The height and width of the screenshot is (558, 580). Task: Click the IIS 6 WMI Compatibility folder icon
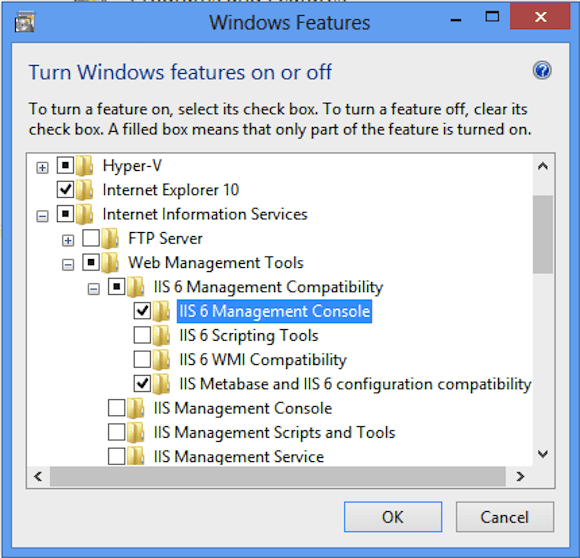pos(161,360)
